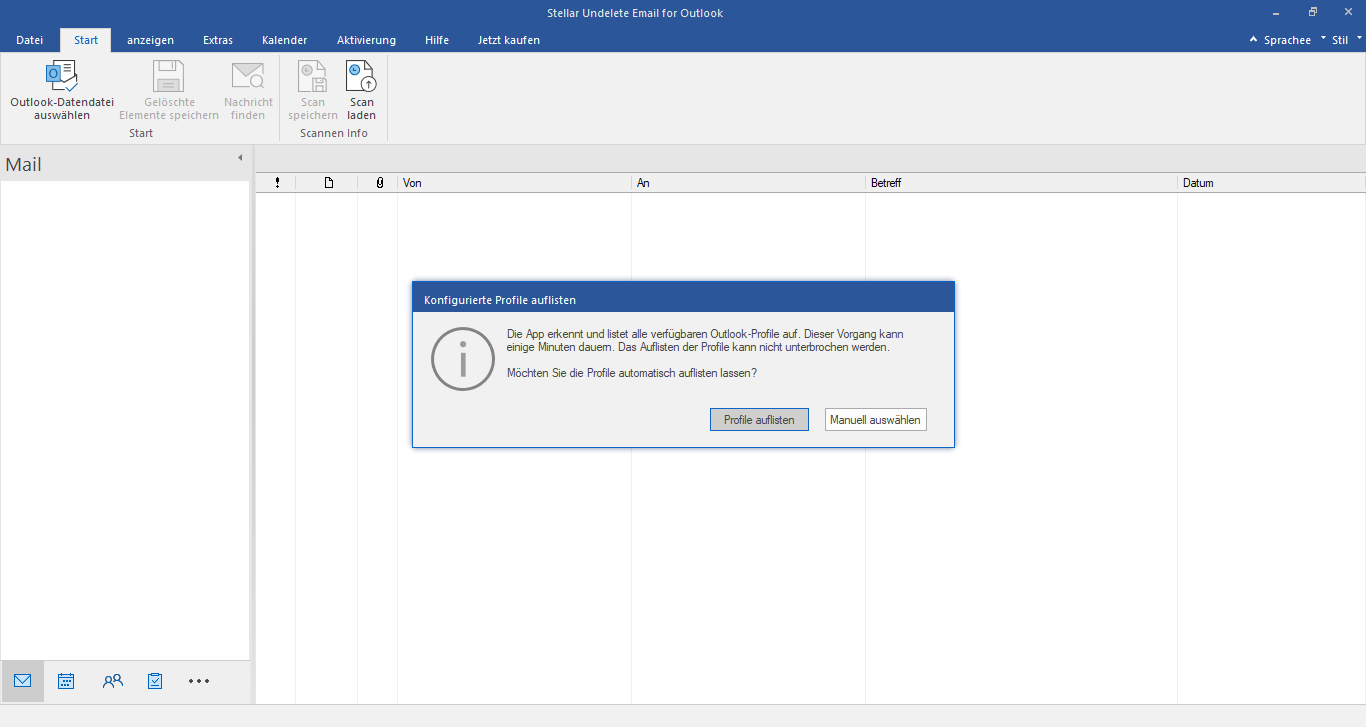Viewport: 1366px width, 727px height.
Task: Open the Hilfe tab
Action: pyautogui.click(x=437, y=40)
